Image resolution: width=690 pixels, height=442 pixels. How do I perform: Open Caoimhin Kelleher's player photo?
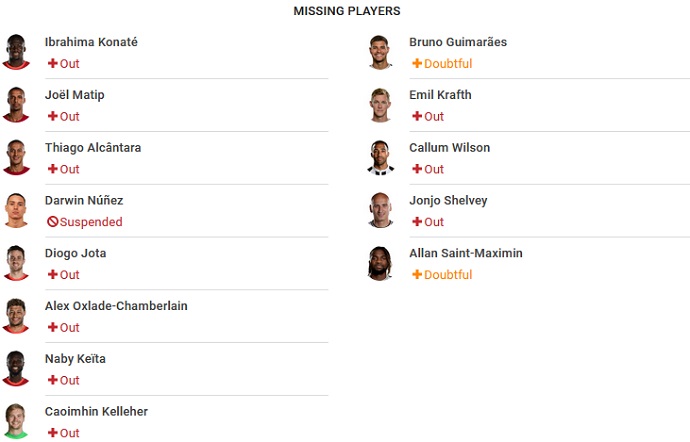(16, 421)
